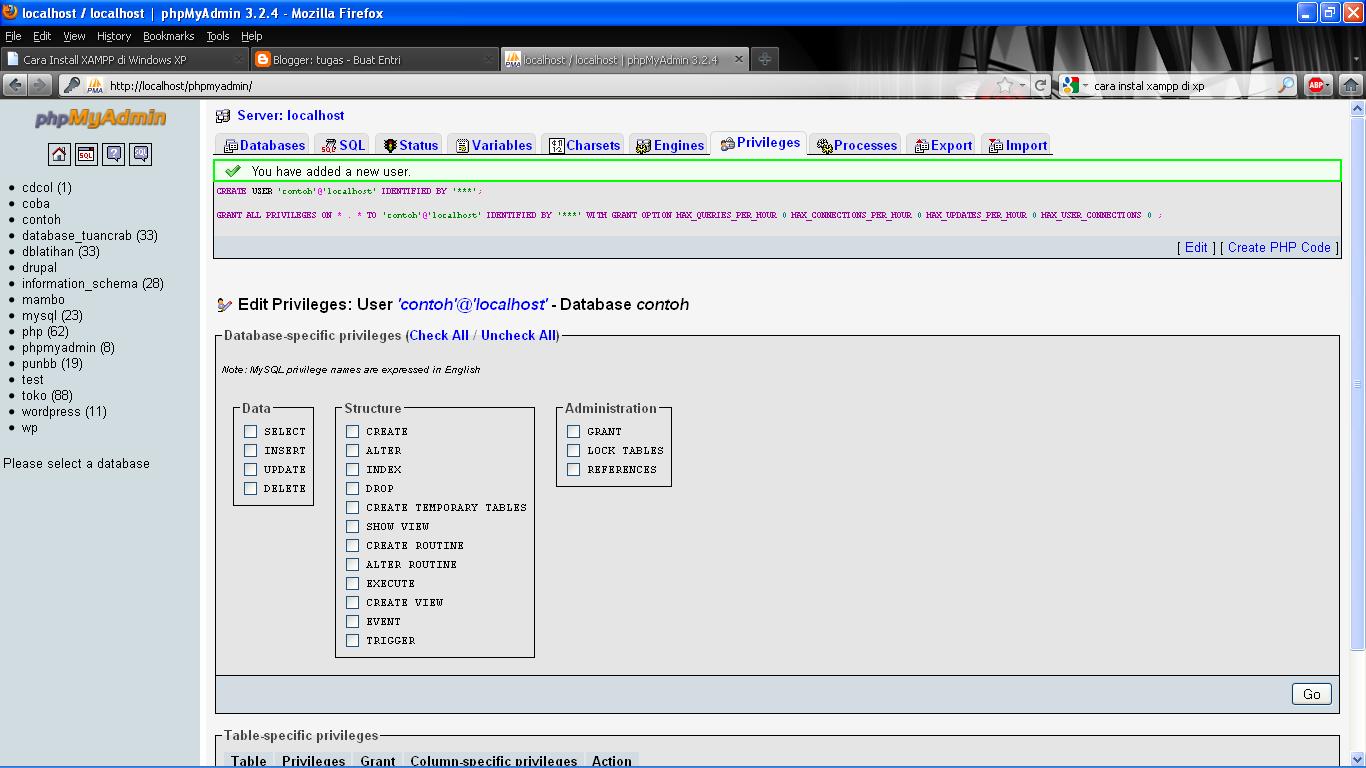Enable the LOCK TABLES administration privilege
1366x768 pixels.
573,450
